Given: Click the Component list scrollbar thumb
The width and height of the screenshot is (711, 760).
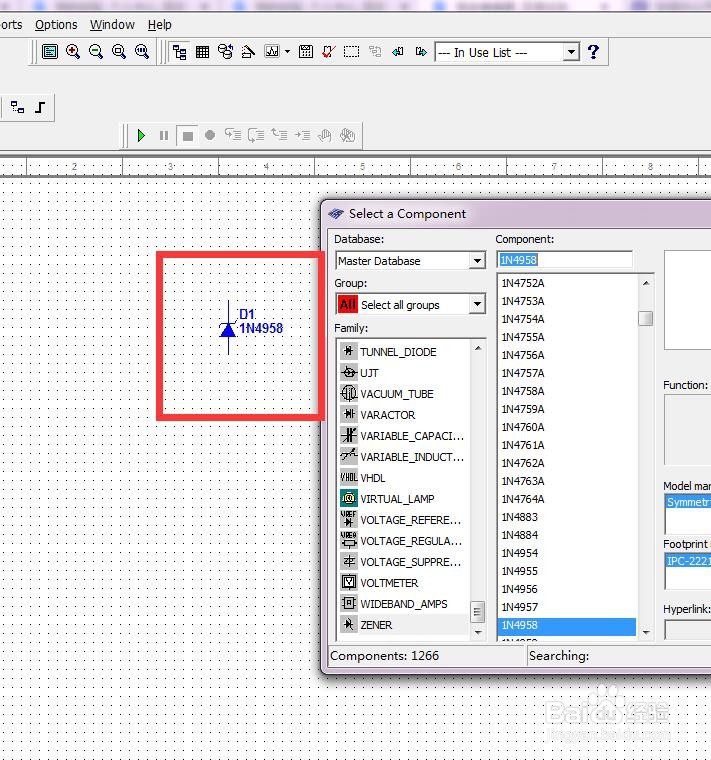Looking at the screenshot, I should tap(646, 318).
